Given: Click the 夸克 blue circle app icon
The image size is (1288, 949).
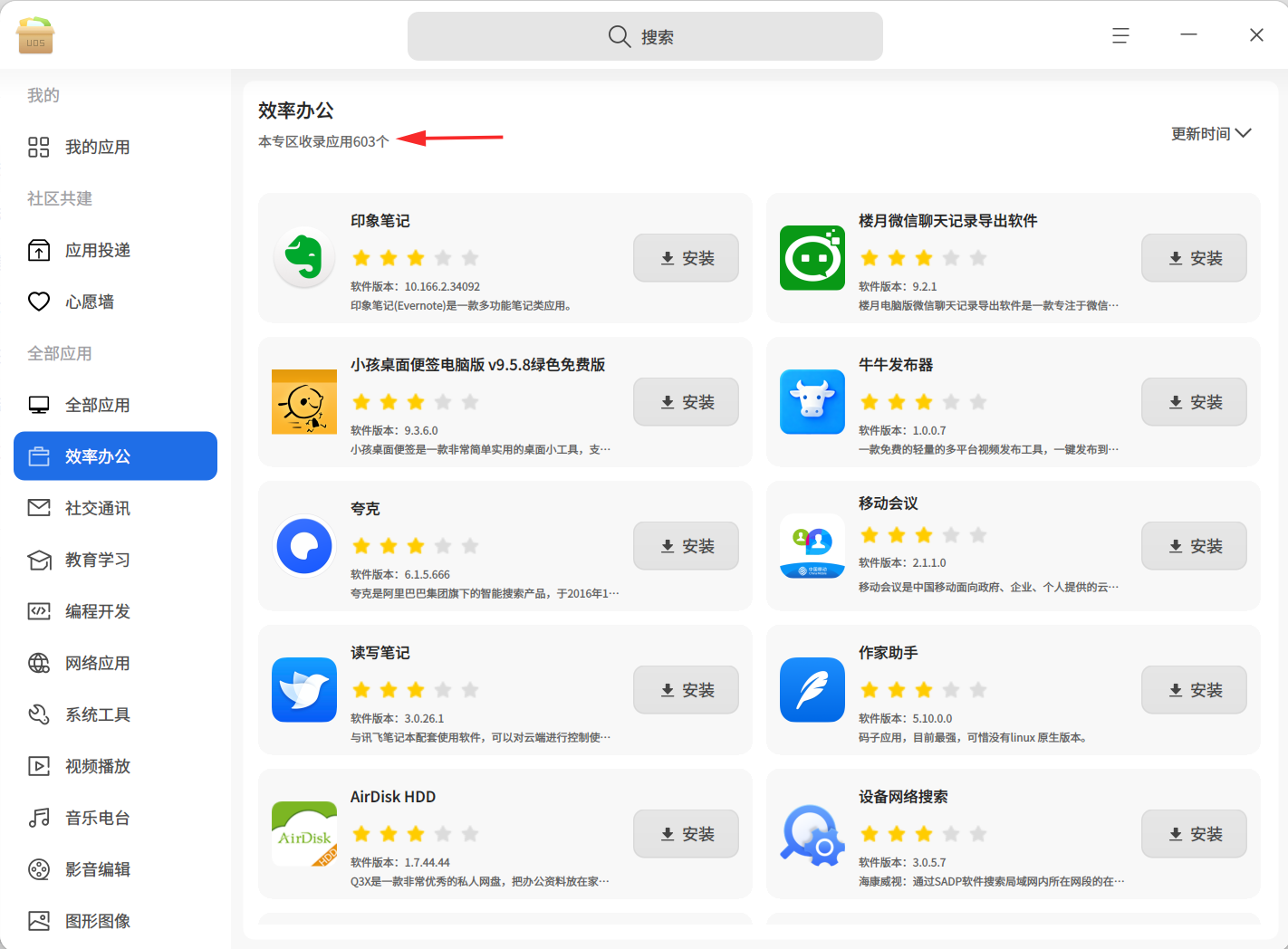Looking at the screenshot, I should click(x=304, y=545).
